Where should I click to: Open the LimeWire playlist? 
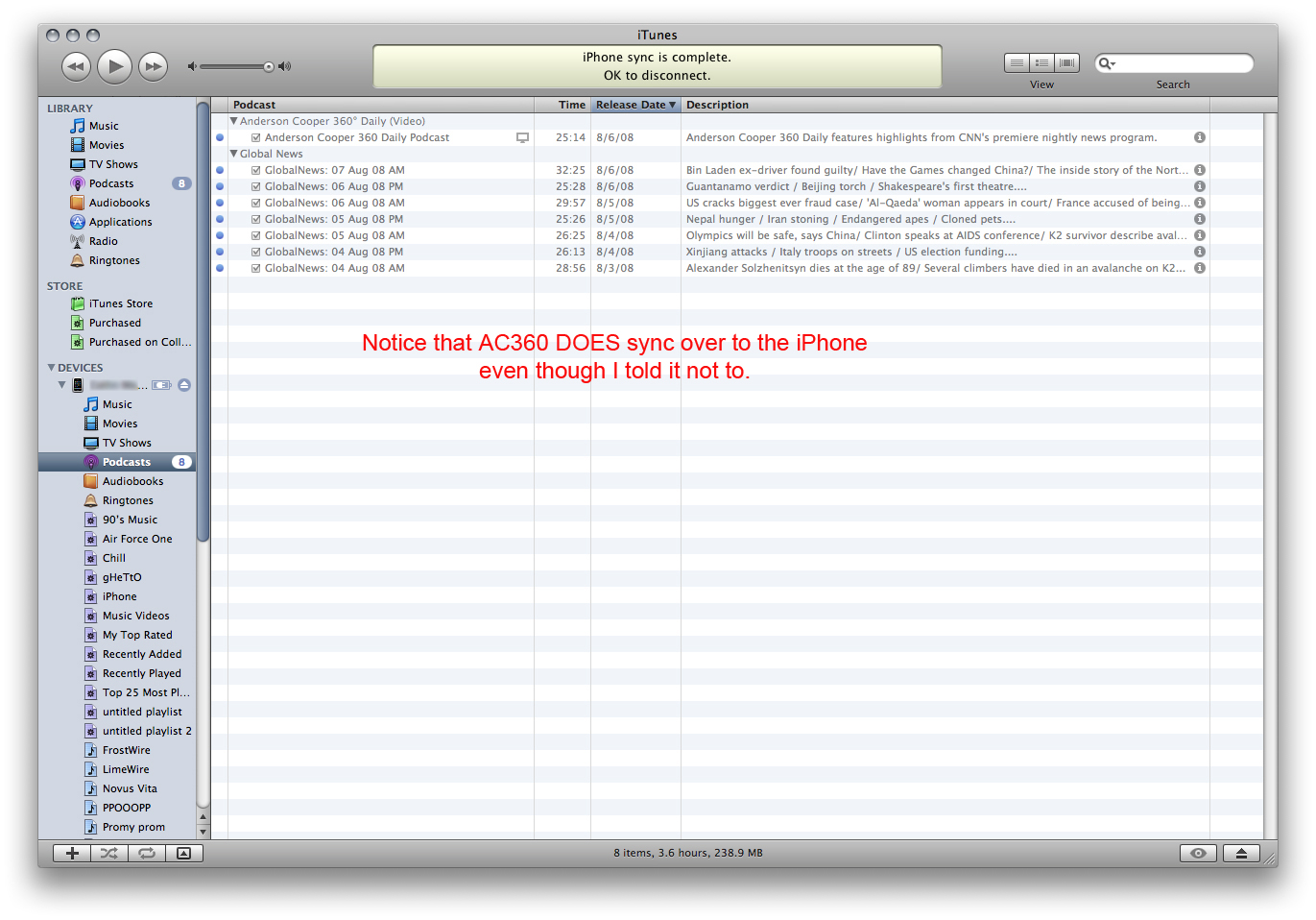[x=125, y=769]
